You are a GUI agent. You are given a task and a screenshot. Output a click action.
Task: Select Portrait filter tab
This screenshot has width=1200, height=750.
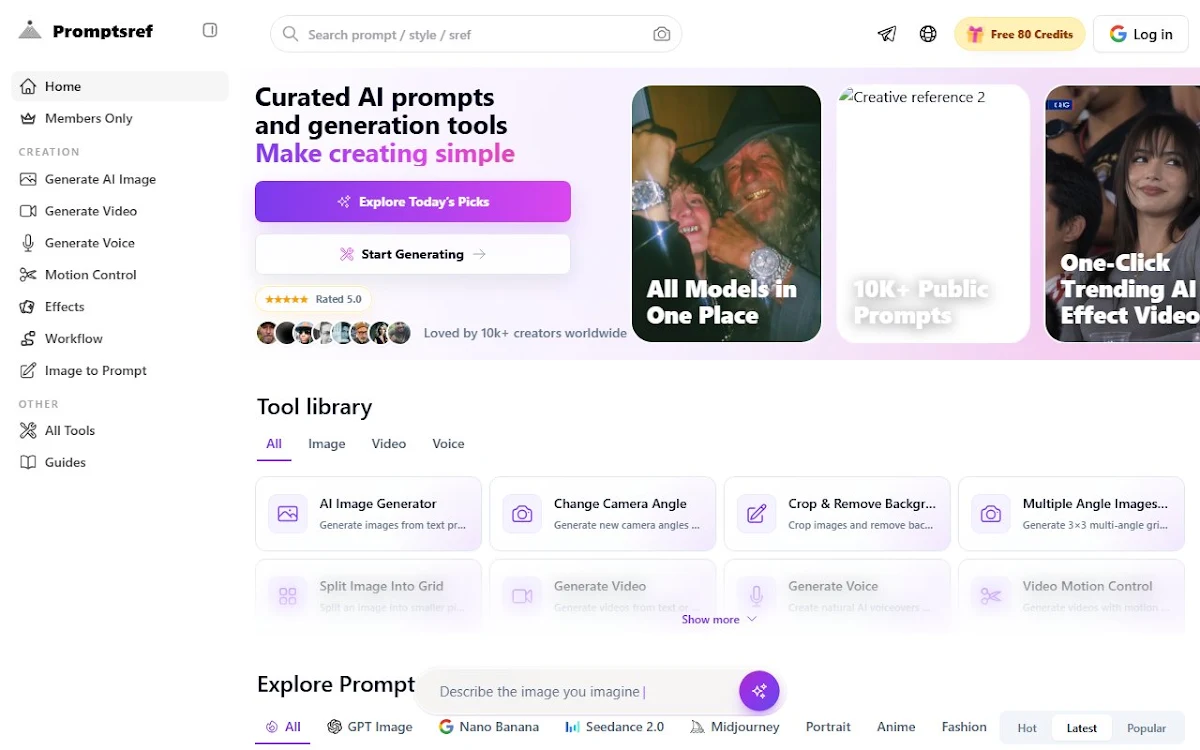[x=828, y=727]
